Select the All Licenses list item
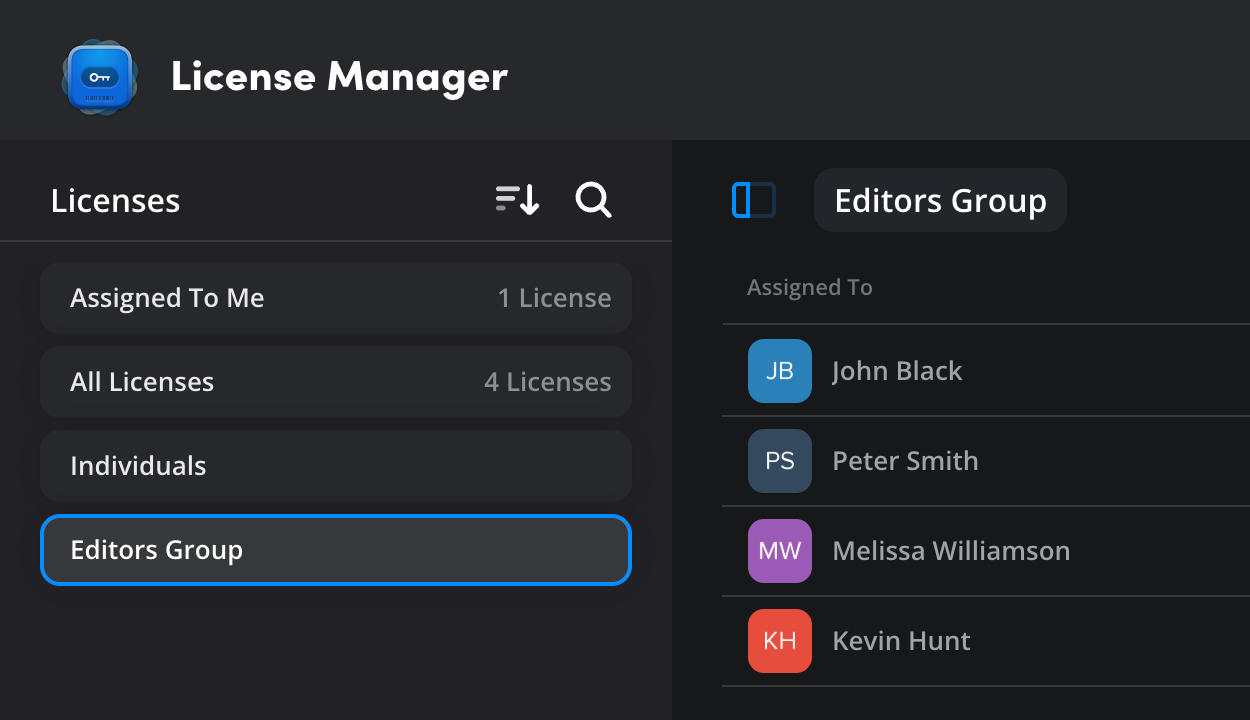 tap(336, 382)
